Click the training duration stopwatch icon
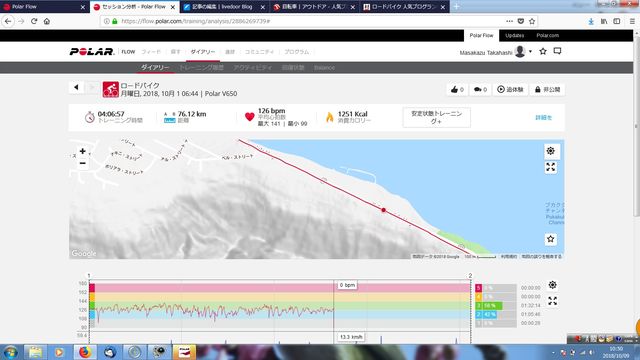Viewport: 640px width, 360px height. pos(89,117)
